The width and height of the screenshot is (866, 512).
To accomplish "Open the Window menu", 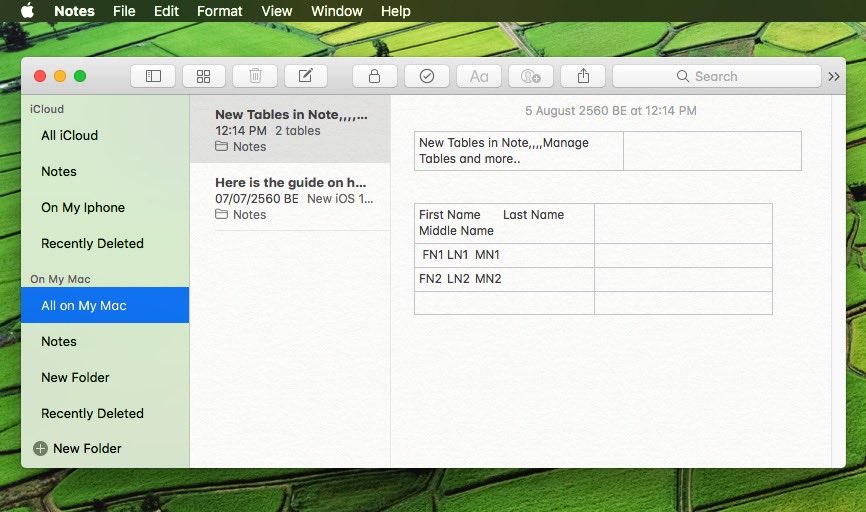I will pos(337,11).
